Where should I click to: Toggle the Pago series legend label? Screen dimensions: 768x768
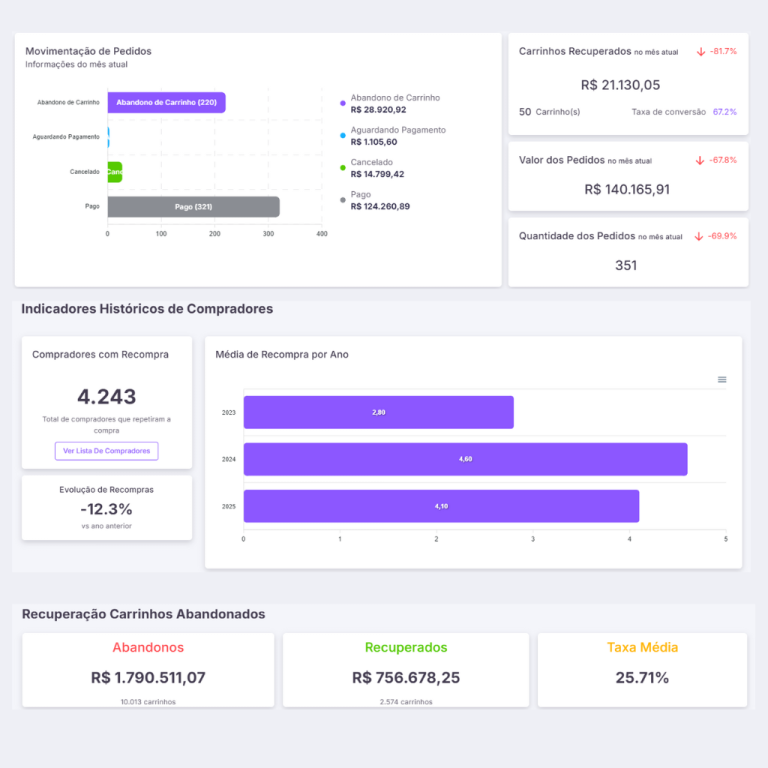point(361,195)
